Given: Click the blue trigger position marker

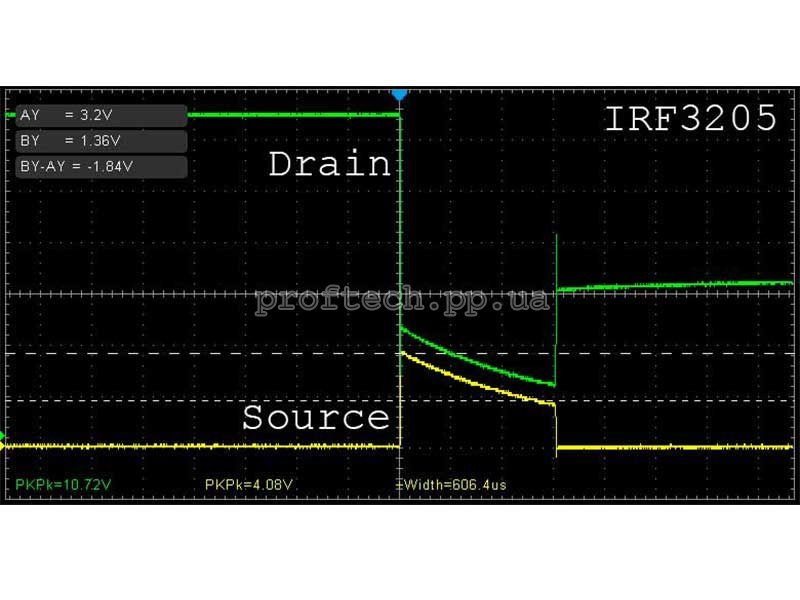Looking at the screenshot, I should (400, 94).
